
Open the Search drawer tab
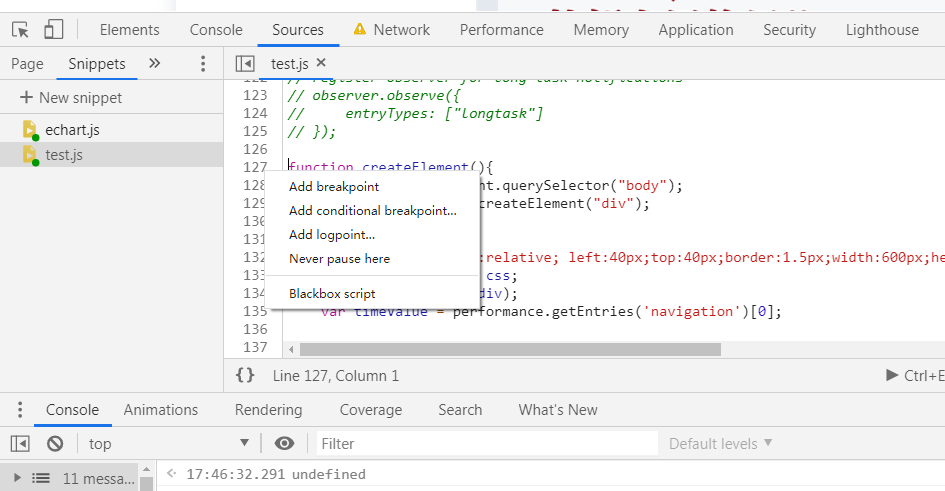460,410
